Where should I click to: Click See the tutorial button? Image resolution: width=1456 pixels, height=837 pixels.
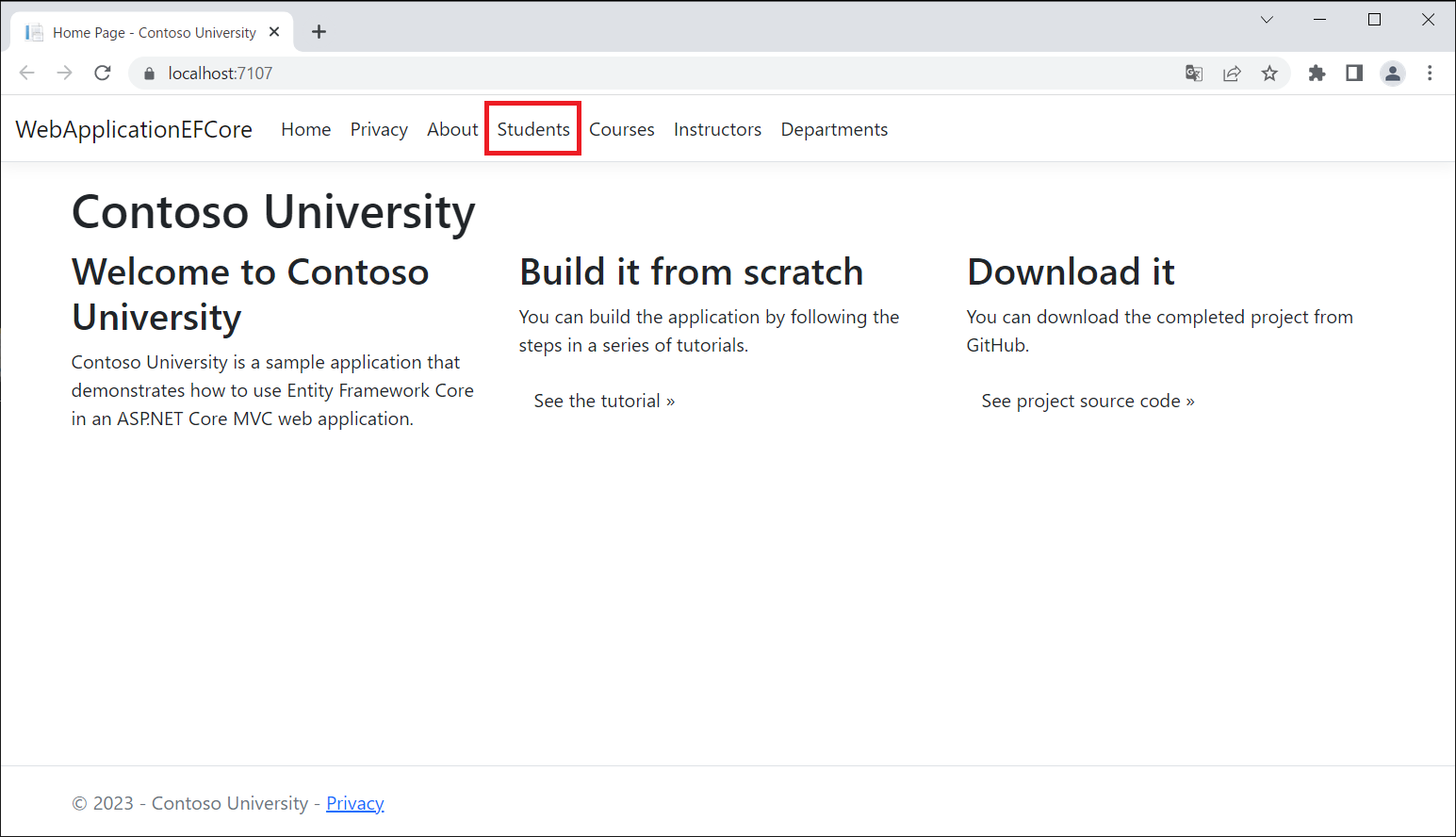tap(604, 402)
